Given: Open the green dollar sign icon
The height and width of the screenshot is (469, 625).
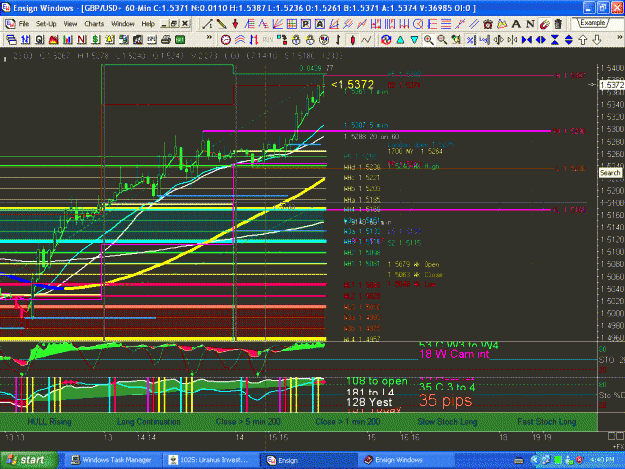Looking at the screenshot, I should [x=96, y=40].
